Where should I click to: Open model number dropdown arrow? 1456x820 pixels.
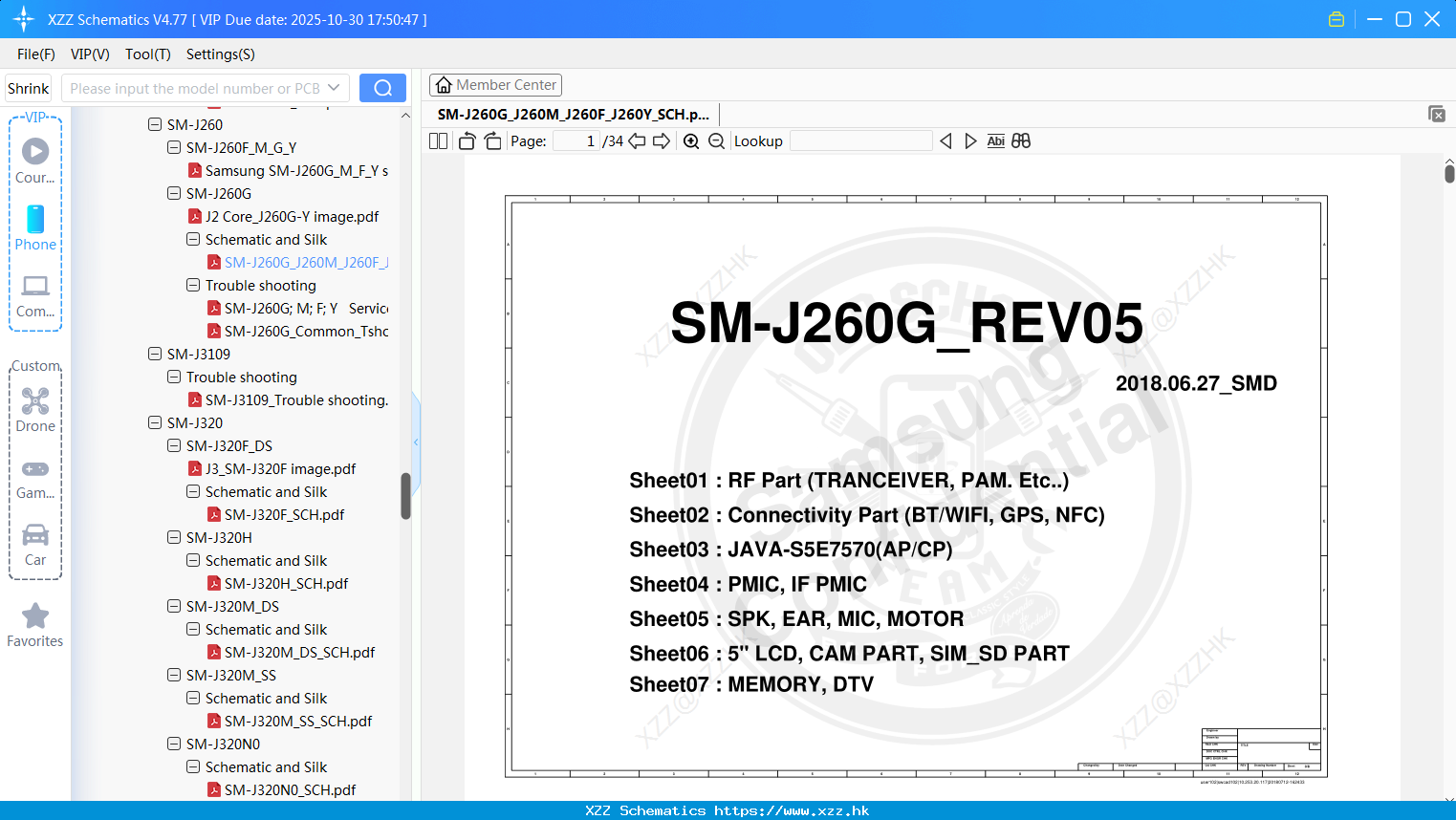pos(334,88)
